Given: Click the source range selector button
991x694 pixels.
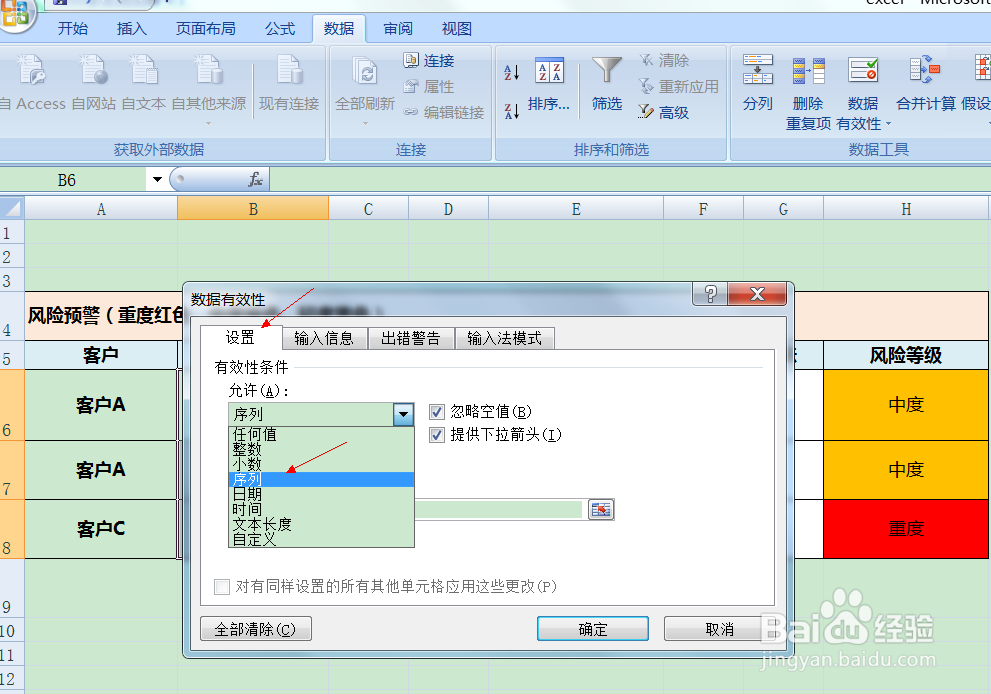Looking at the screenshot, I should [601, 509].
